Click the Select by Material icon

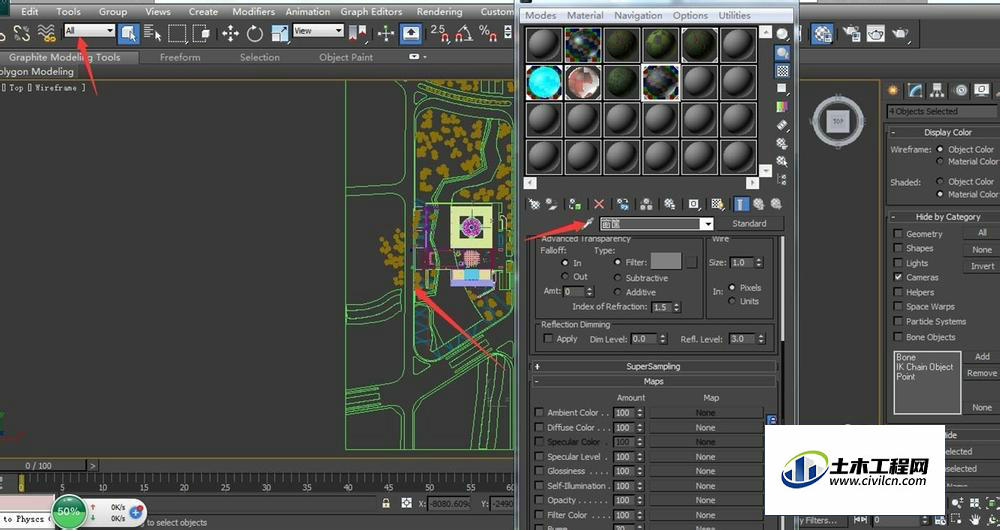coord(782,161)
